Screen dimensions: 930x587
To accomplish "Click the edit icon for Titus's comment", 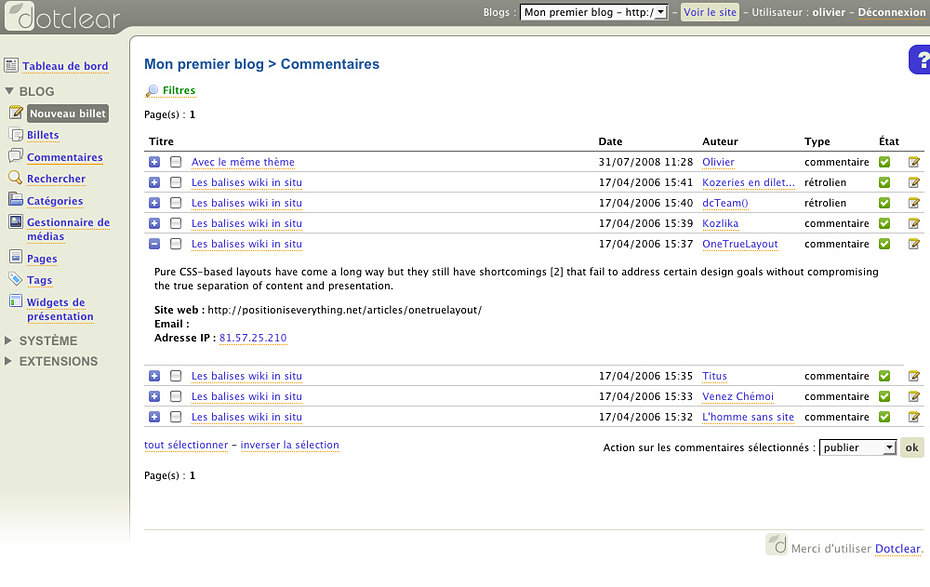I will [x=914, y=376].
